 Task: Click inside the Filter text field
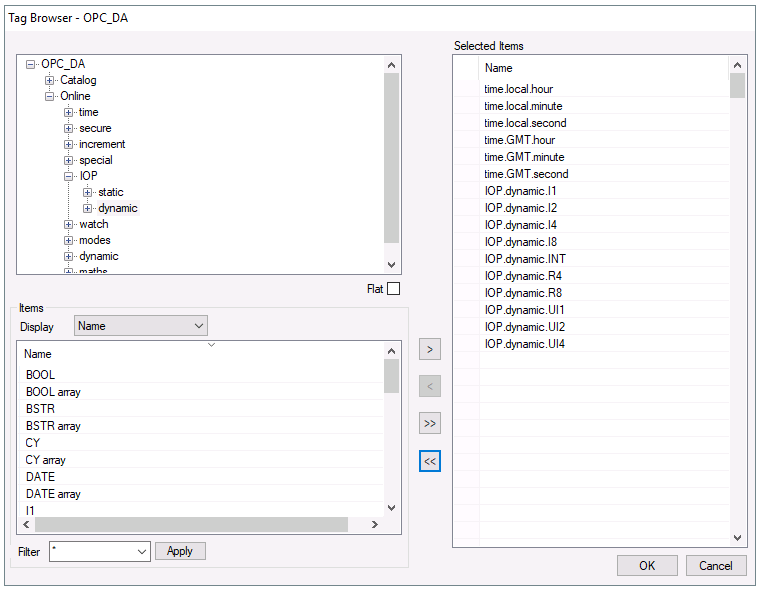[x=93, y=552]
